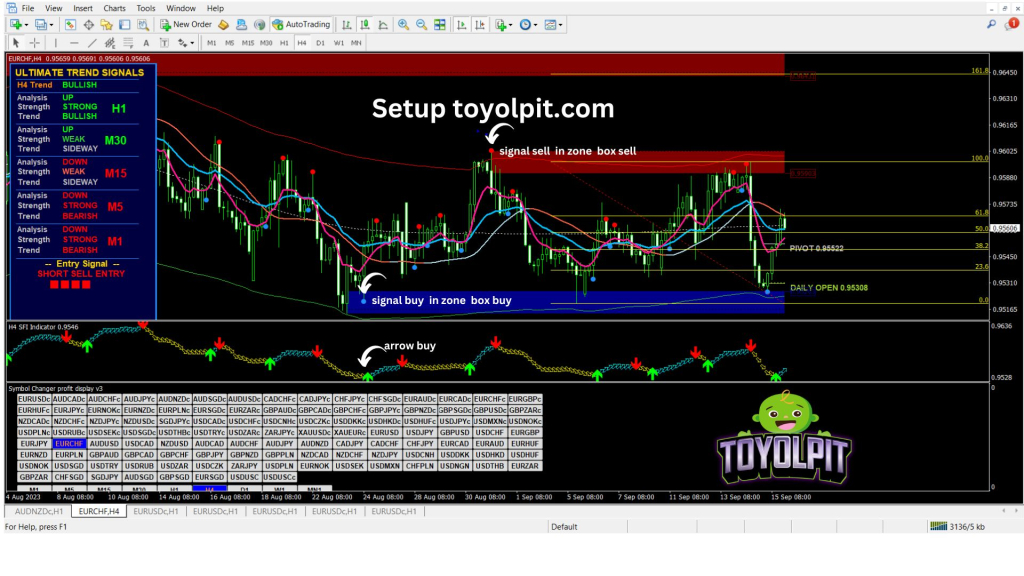
Task: Open the search magnifier icon
Action: (991, 24)
